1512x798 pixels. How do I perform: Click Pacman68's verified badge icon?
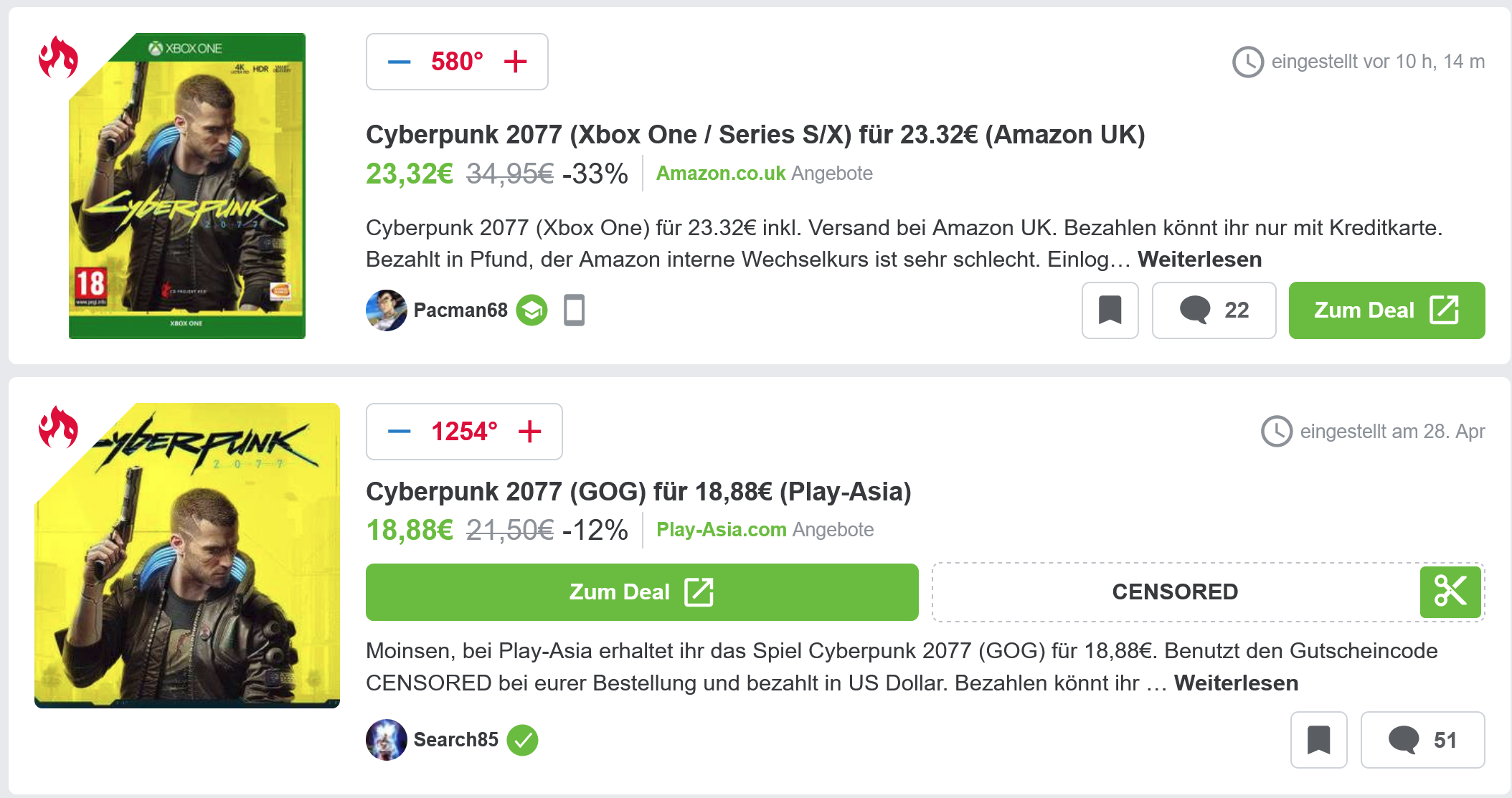(x=531, y=310)
